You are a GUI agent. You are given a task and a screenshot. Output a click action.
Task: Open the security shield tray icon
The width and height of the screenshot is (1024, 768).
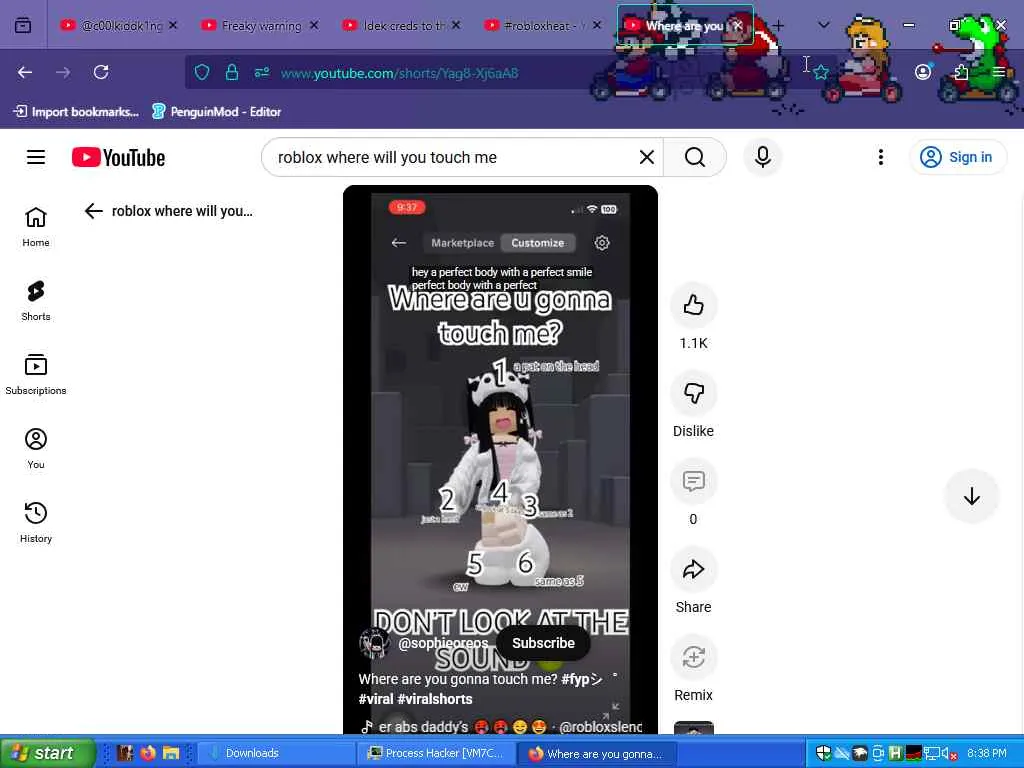pyautogui.click(x=823, y=754)
